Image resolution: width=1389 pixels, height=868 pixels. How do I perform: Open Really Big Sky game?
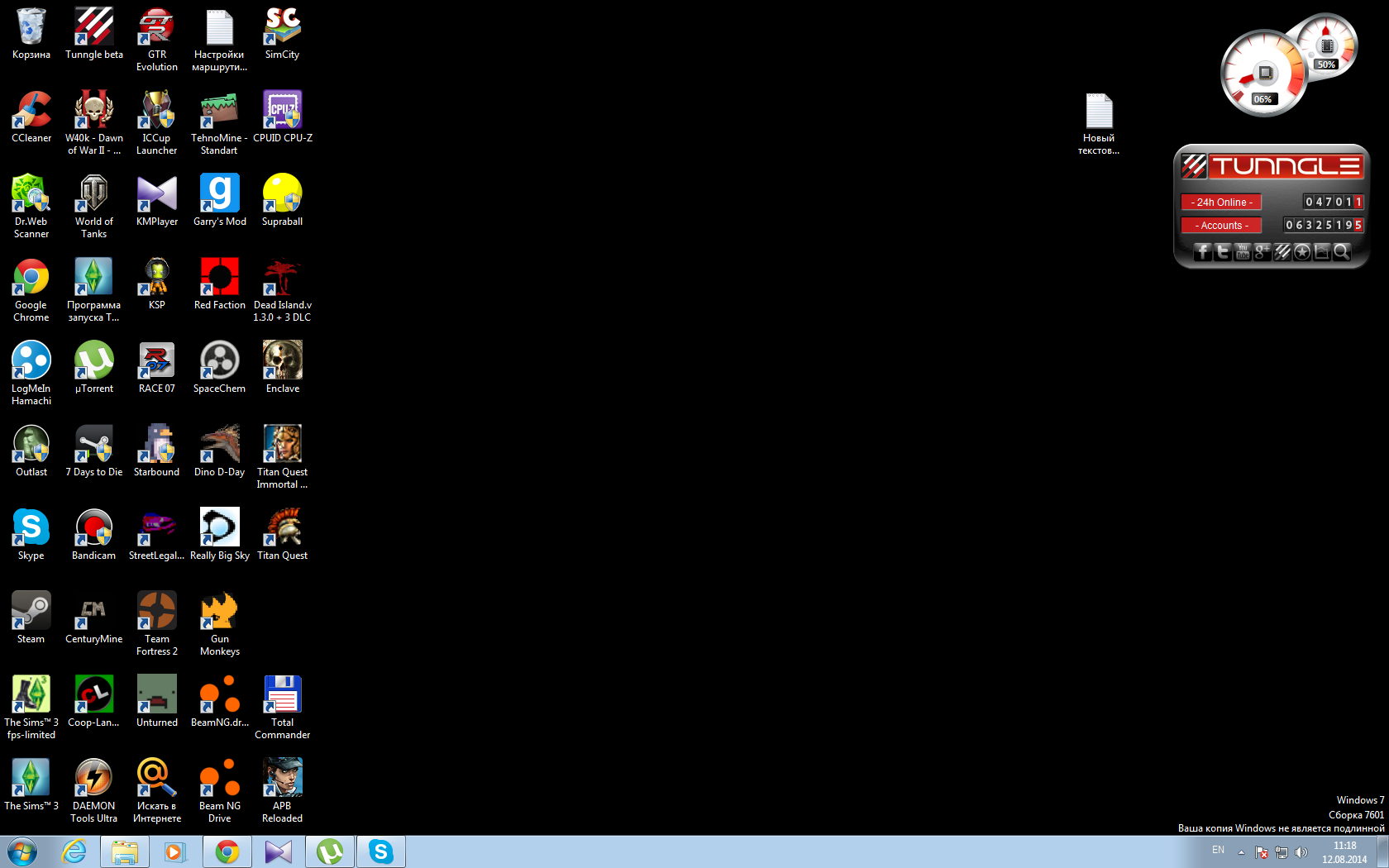click(220, 535)
